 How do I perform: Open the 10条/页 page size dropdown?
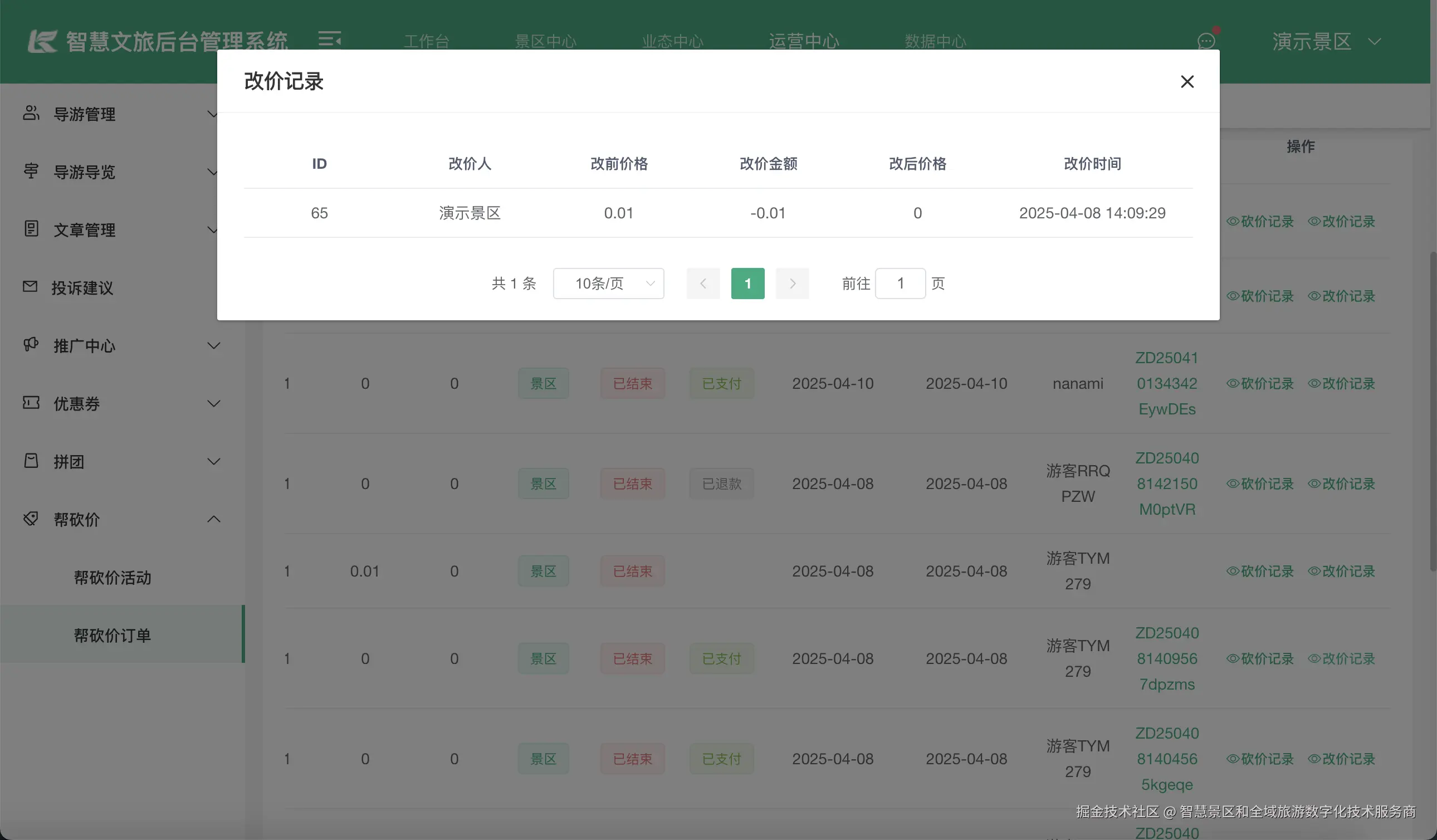[x=608, y=284]
